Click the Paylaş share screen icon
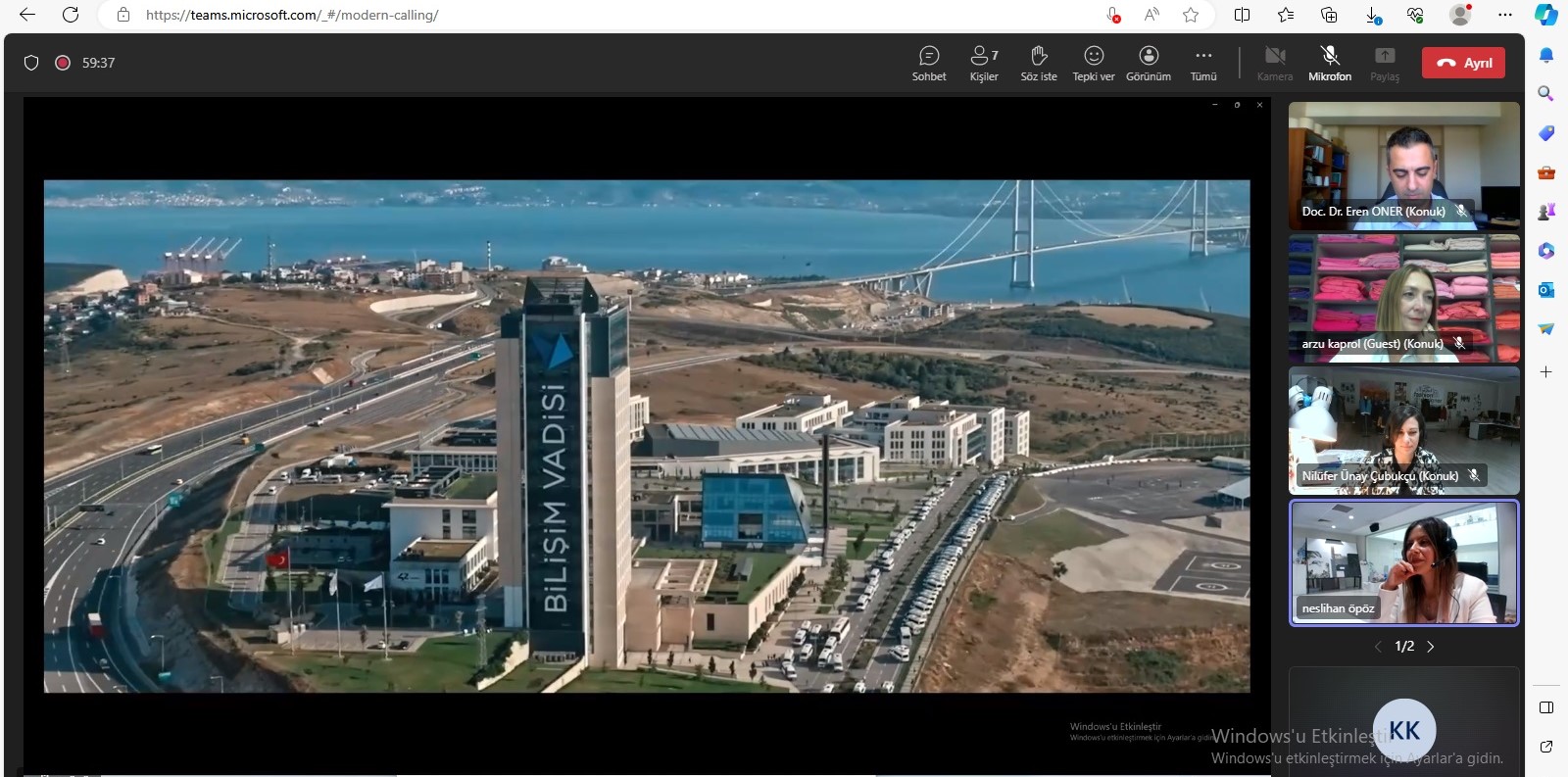The image size is (1568, 777). pyautogui.click(x=1385, y=63)
